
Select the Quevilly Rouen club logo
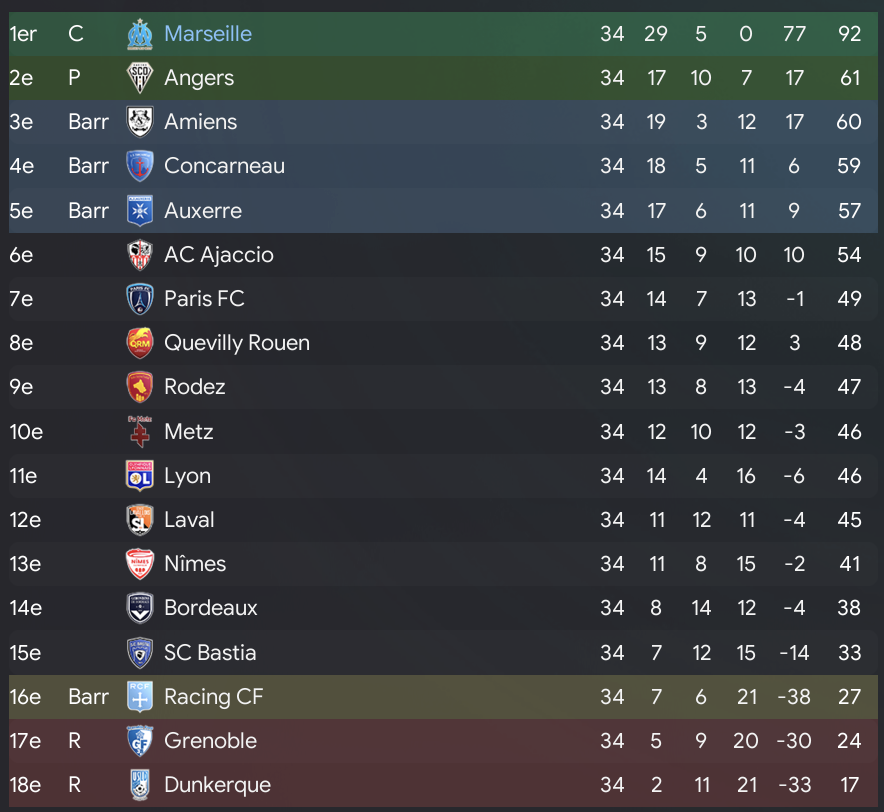point(139,343)
